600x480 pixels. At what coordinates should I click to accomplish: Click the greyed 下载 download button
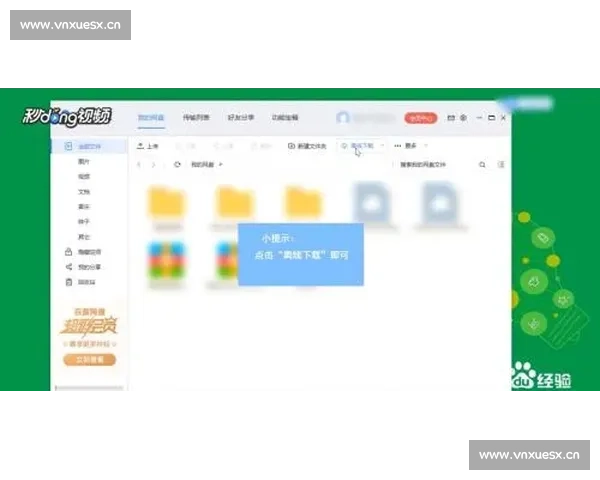coord(186,146)
